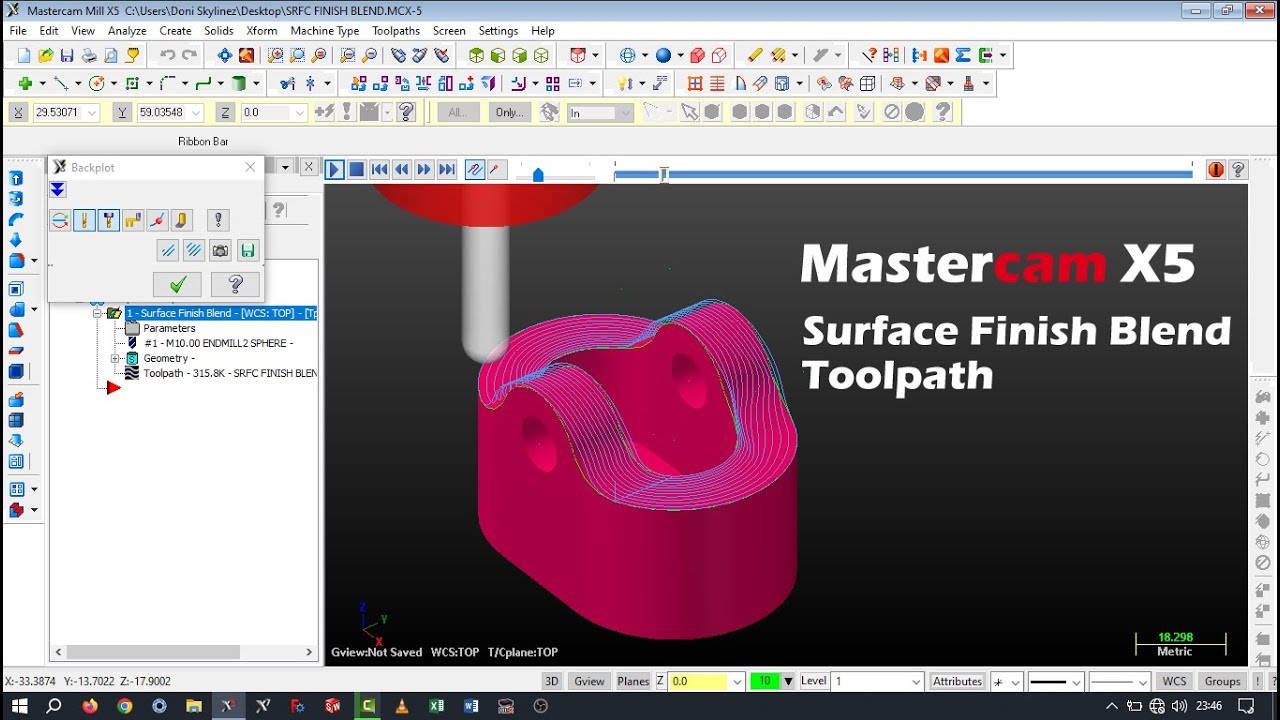1280x720 pixels.
Task: Click the Attributes button
Action: tap(957, 681)
